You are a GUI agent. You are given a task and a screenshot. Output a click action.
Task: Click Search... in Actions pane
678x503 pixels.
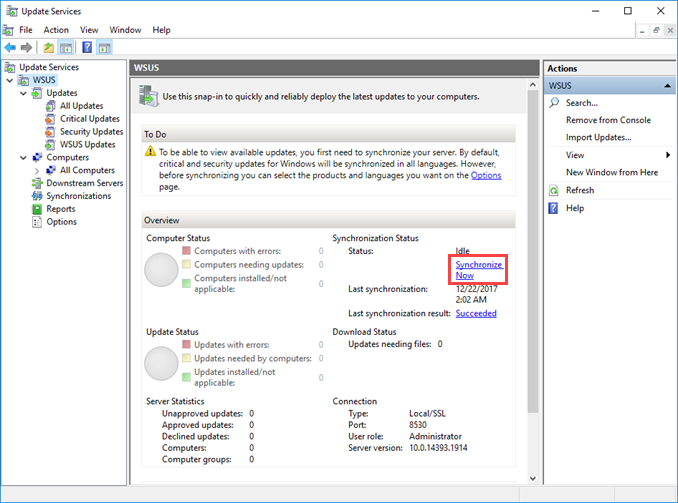[x=582, y=103]
